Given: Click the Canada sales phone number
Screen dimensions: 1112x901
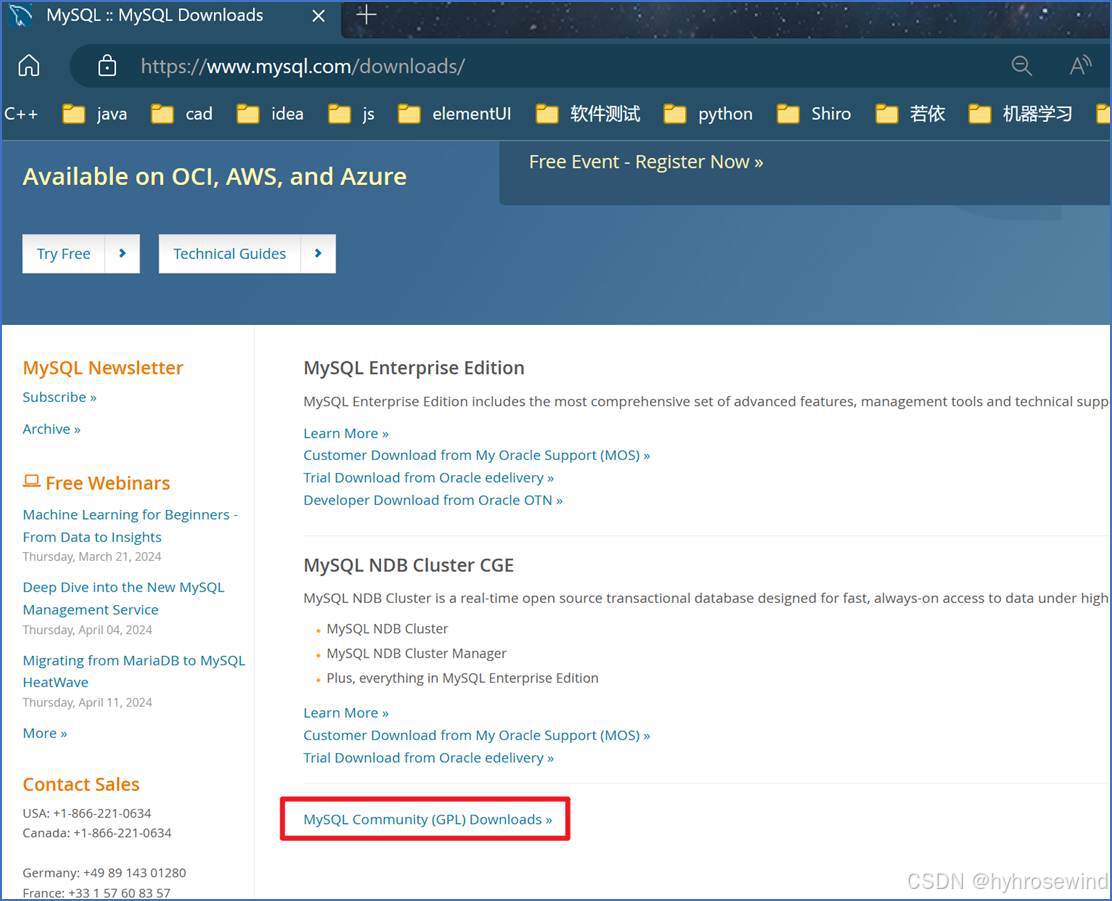Looking at the screenshot, I should pyautogui.click(x=123, y=833).
